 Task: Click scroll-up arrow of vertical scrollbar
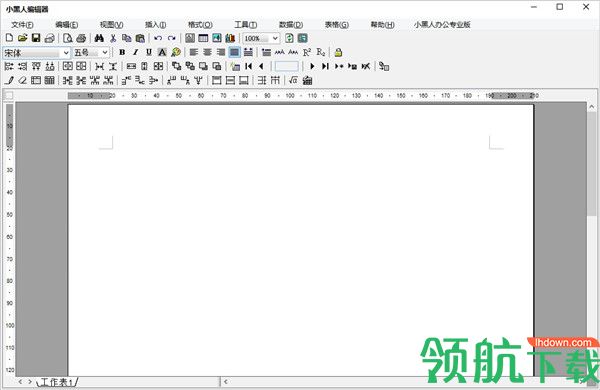pos(592,107)
